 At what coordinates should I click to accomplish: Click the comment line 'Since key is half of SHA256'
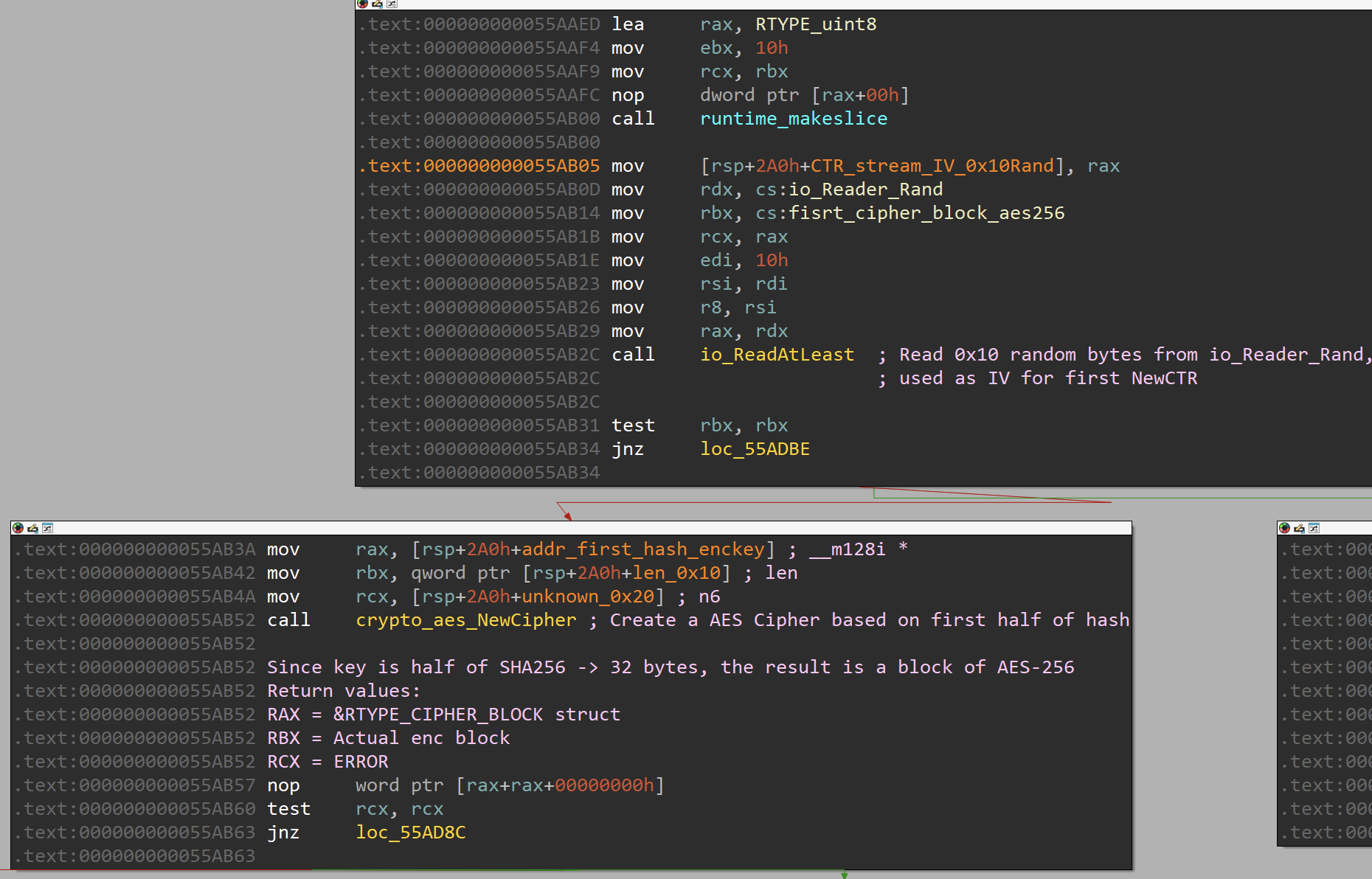(x=671, y=667)
